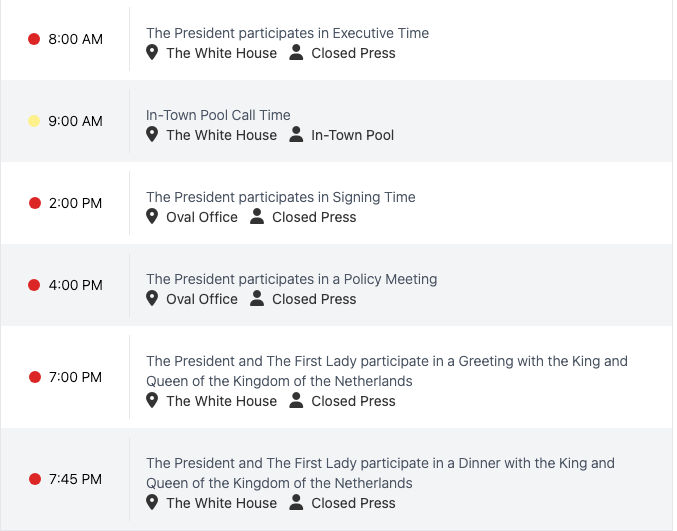
Task: Click the location pin in the 2:00 PM row
Action: (152, 217)
